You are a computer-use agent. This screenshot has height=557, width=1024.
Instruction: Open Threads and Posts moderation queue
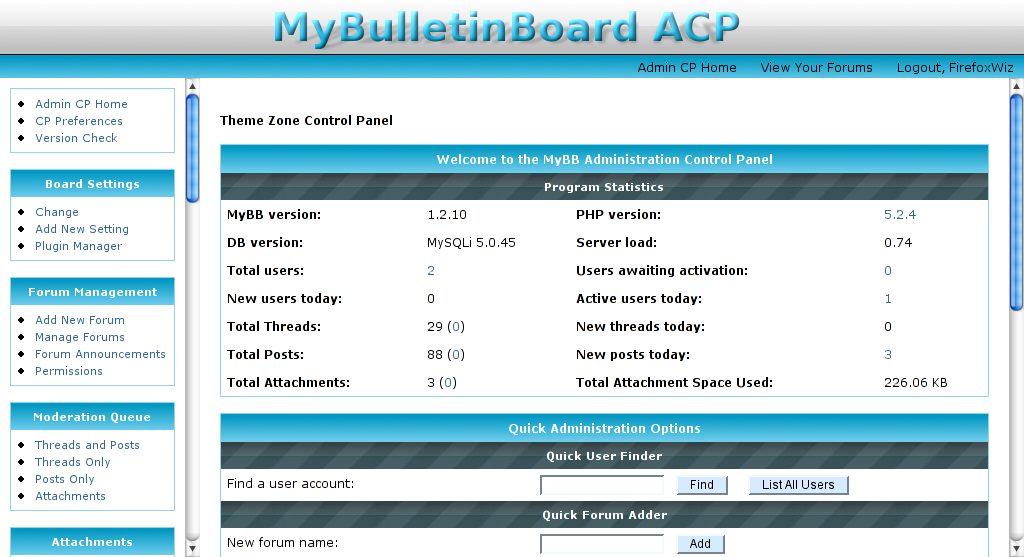tap(87, 445)
